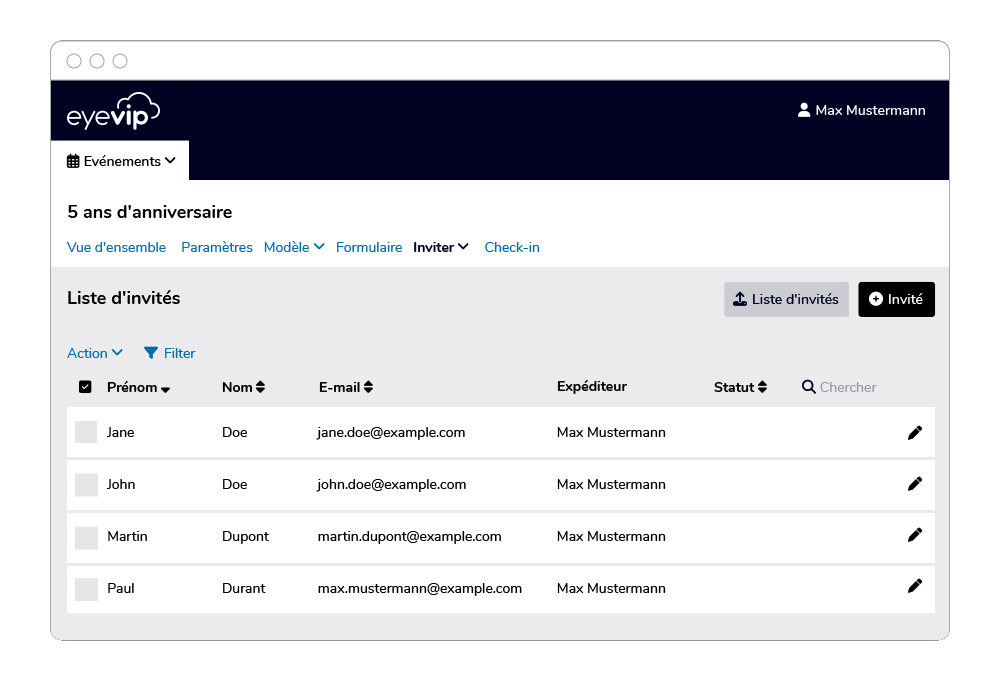This screenshot has width=1000, height=682.
Task: Click the black Invité add button
Action: tap(896, 299)
